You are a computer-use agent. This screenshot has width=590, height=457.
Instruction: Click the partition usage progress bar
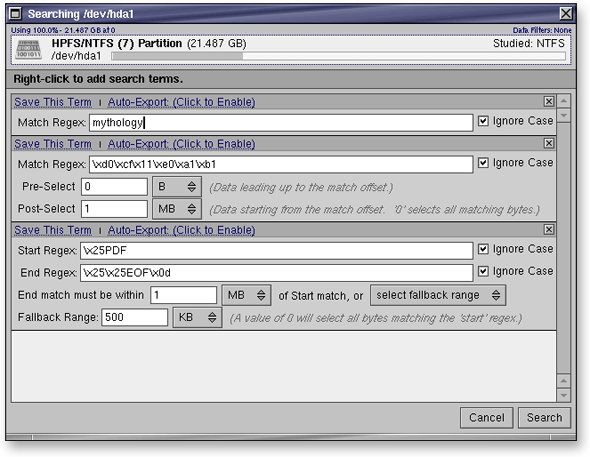[338, 56]
